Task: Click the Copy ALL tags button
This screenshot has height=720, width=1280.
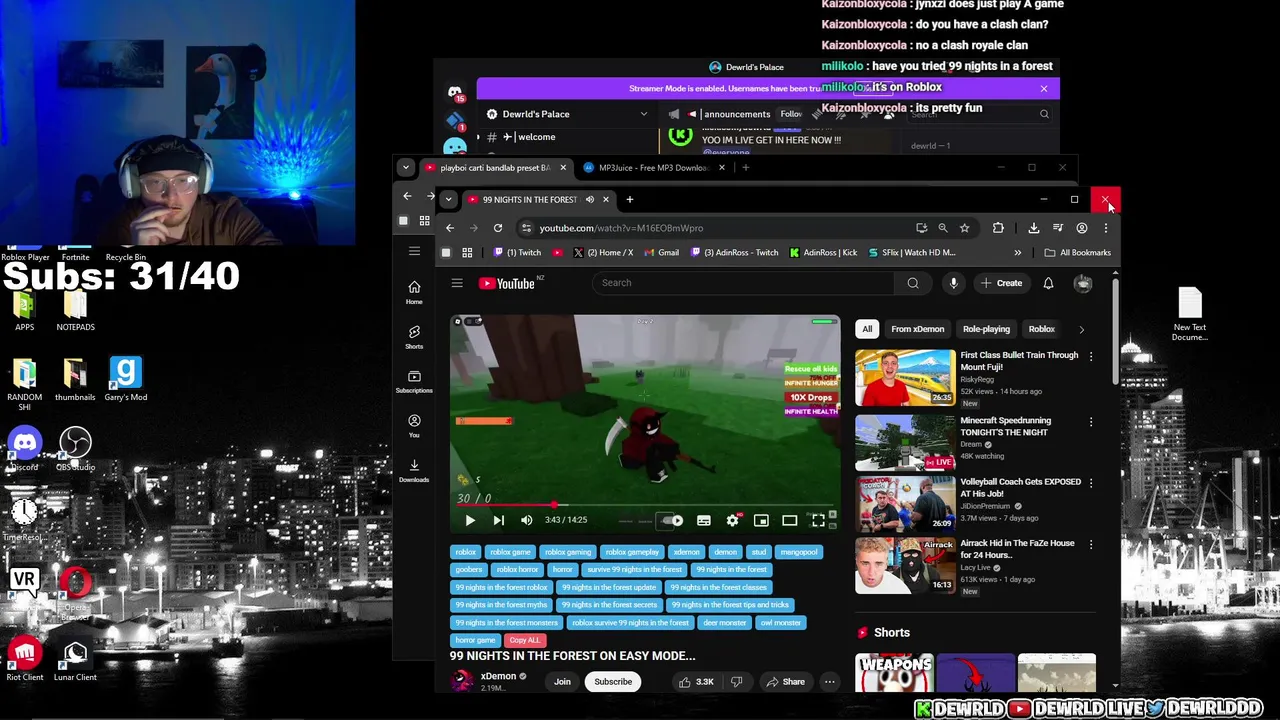Action: [x=524, y=640]
